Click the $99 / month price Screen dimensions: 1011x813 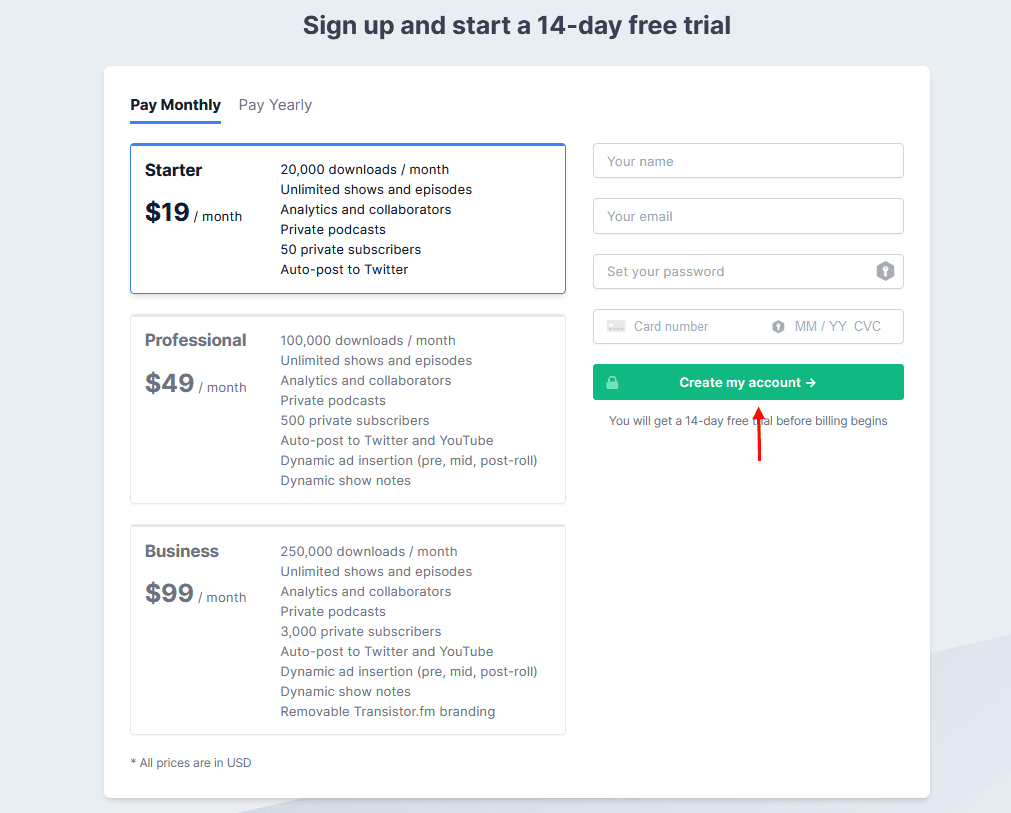click(195, 593)
